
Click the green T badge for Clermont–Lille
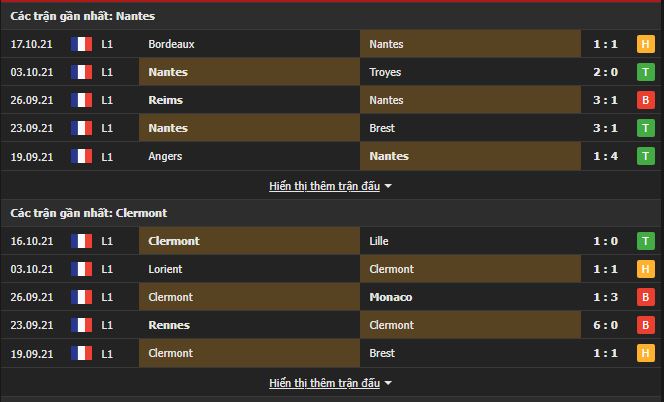coord(646,241)
